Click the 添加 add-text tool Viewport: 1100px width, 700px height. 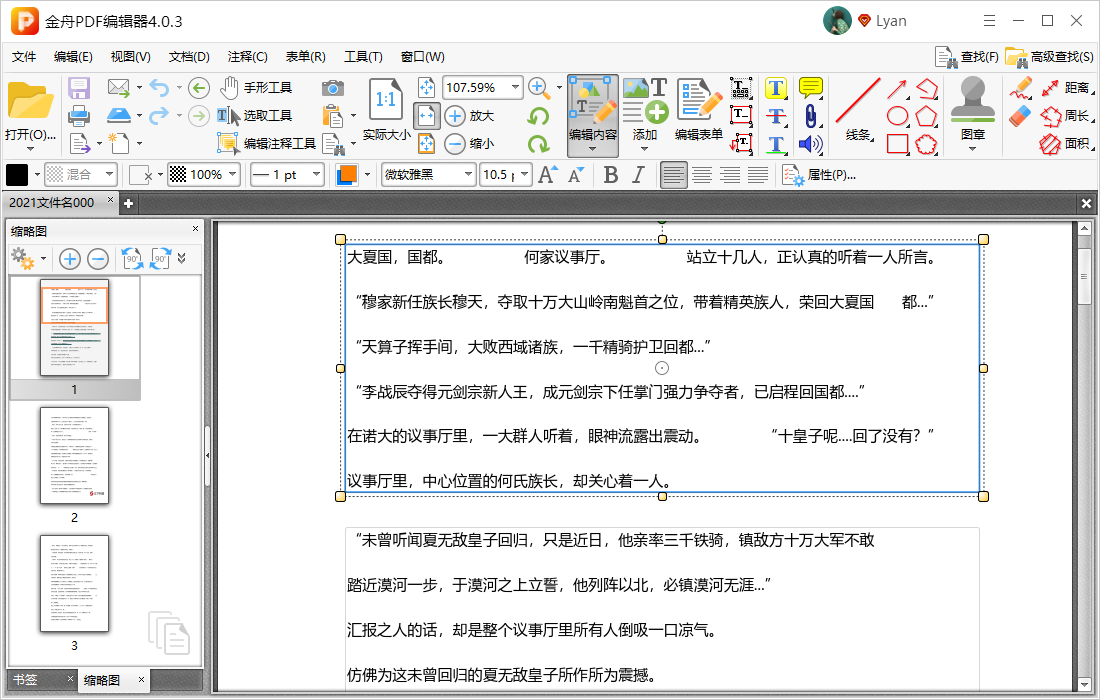click(x=646, y=110)
